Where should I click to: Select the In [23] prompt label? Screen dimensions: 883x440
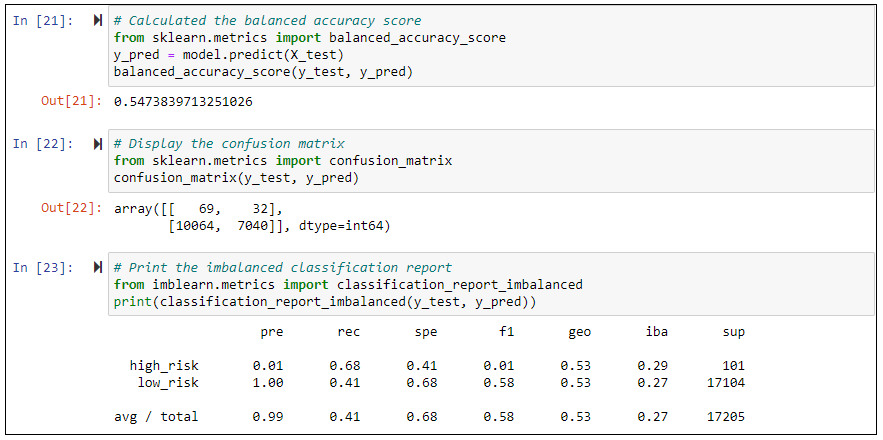point(43,268)
